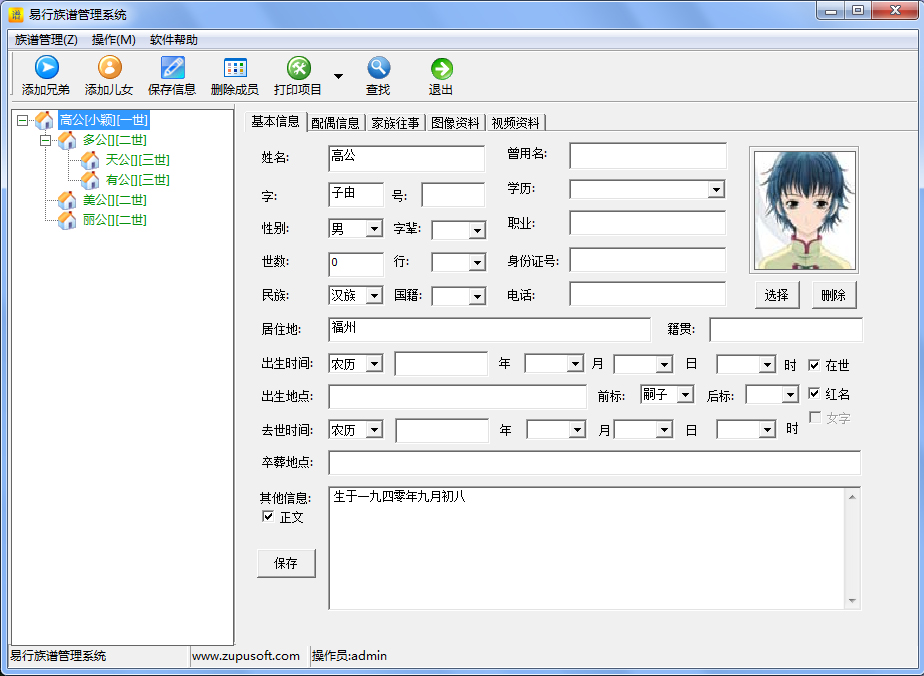924x676 pixels.
Task: Toggle the 正文 checkbox
Action: click(x=267, y=517)
